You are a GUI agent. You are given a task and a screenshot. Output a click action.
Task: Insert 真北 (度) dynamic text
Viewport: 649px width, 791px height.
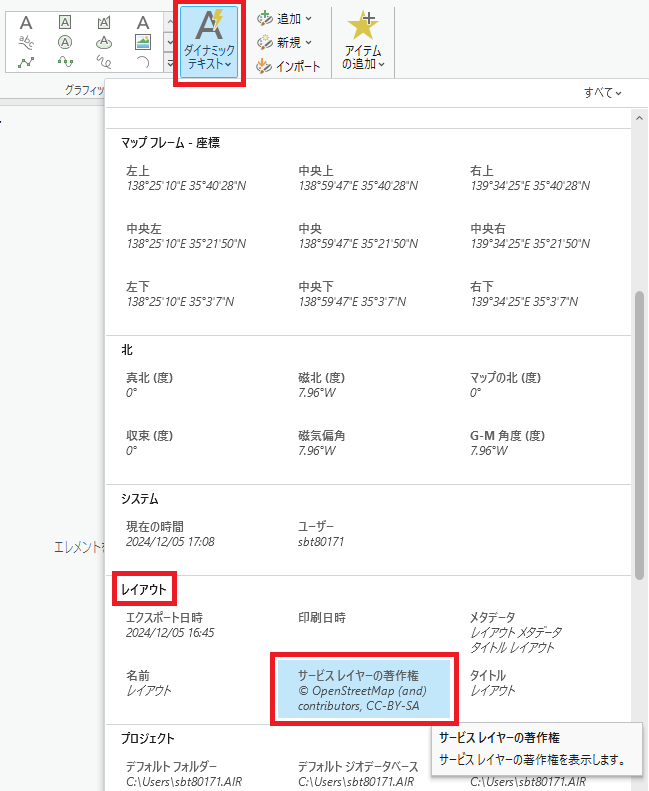[149, 385]
